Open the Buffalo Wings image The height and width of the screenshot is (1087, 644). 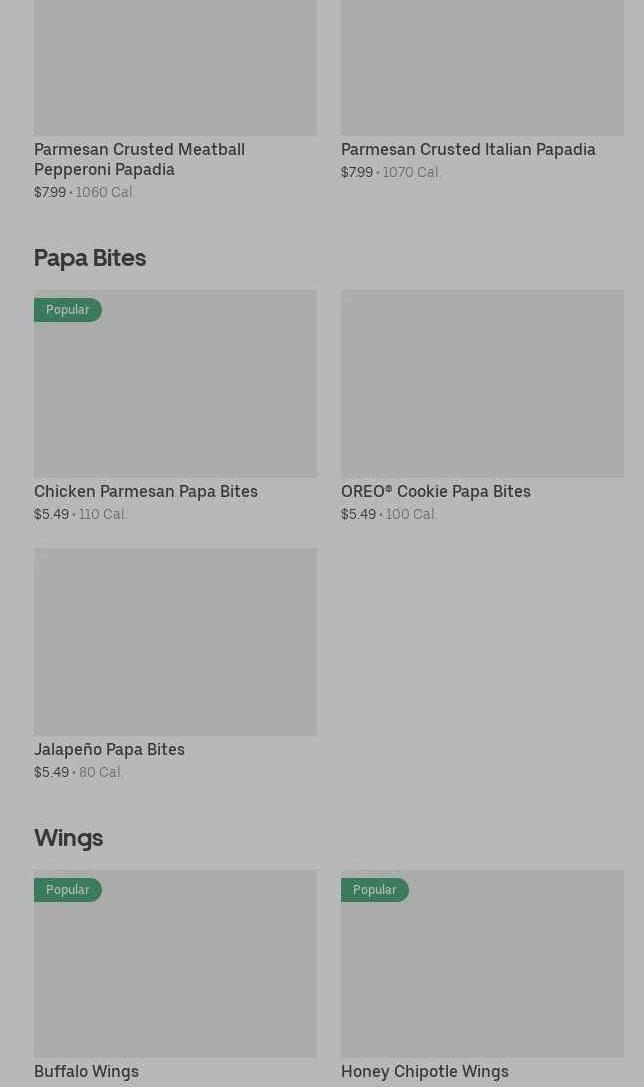point(175,974)
